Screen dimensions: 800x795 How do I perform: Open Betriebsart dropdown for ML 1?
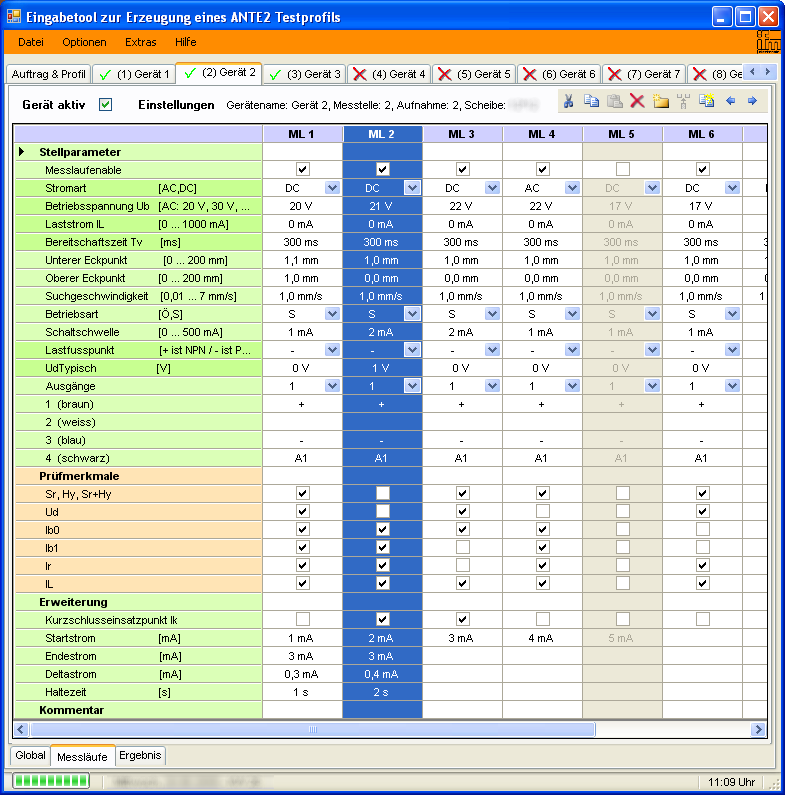(332, 314)
